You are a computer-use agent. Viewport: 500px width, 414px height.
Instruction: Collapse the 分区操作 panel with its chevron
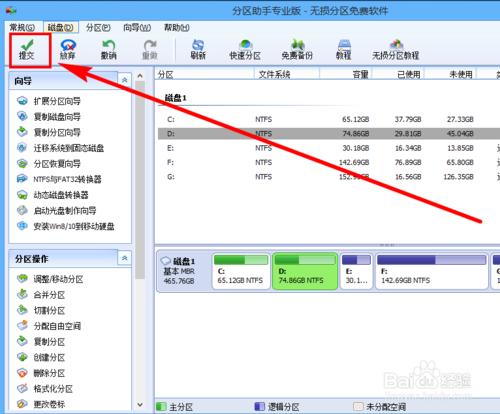pos(125,258)
